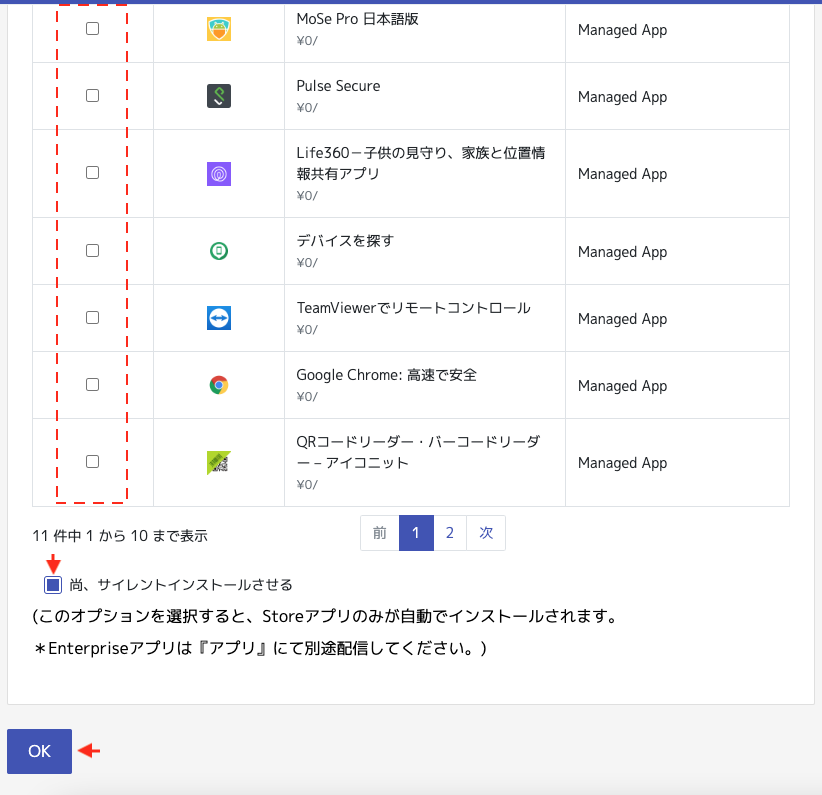Check the Pulse Secure row checkbox
The height and width of the screenshot is (795, 822).
[x=92, y=95]
